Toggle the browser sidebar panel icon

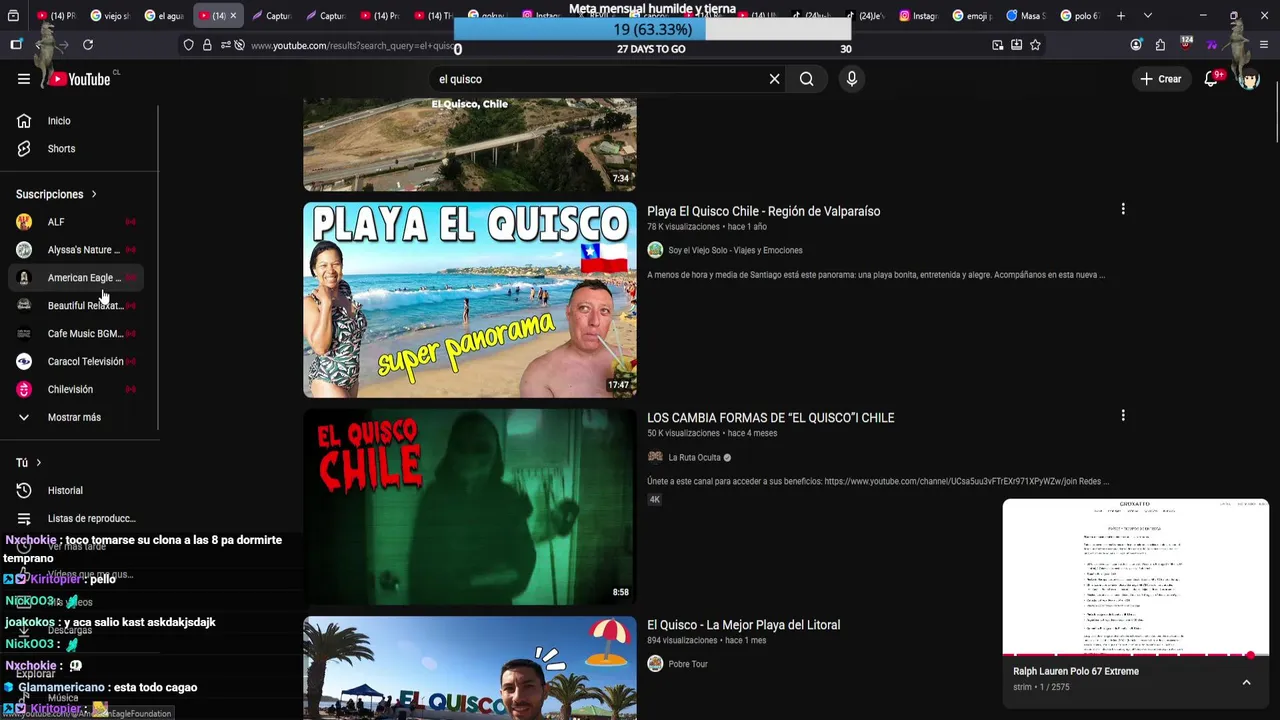[x=16, y=45]
